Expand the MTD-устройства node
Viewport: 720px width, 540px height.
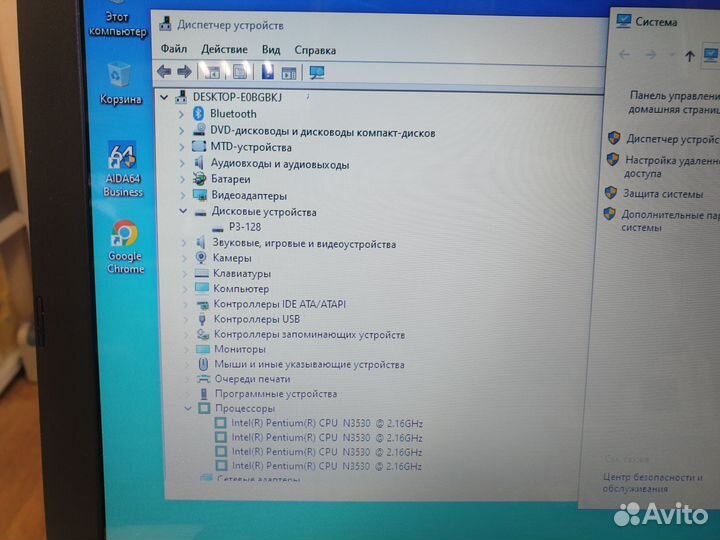(181, 147)
